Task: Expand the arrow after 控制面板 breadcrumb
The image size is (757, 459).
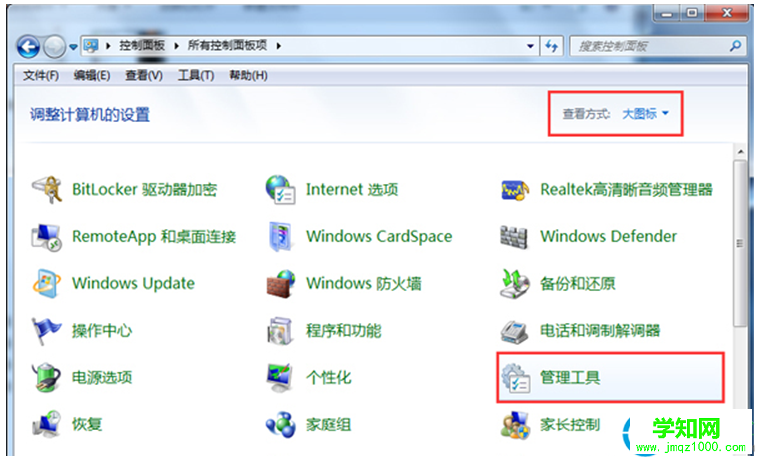Action: point(176,46)
